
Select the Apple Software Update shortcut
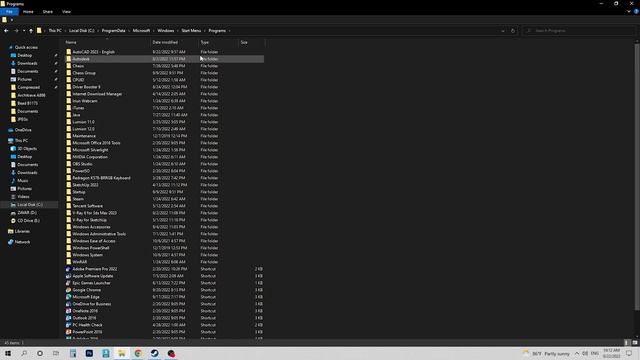(x=93, y=276)
